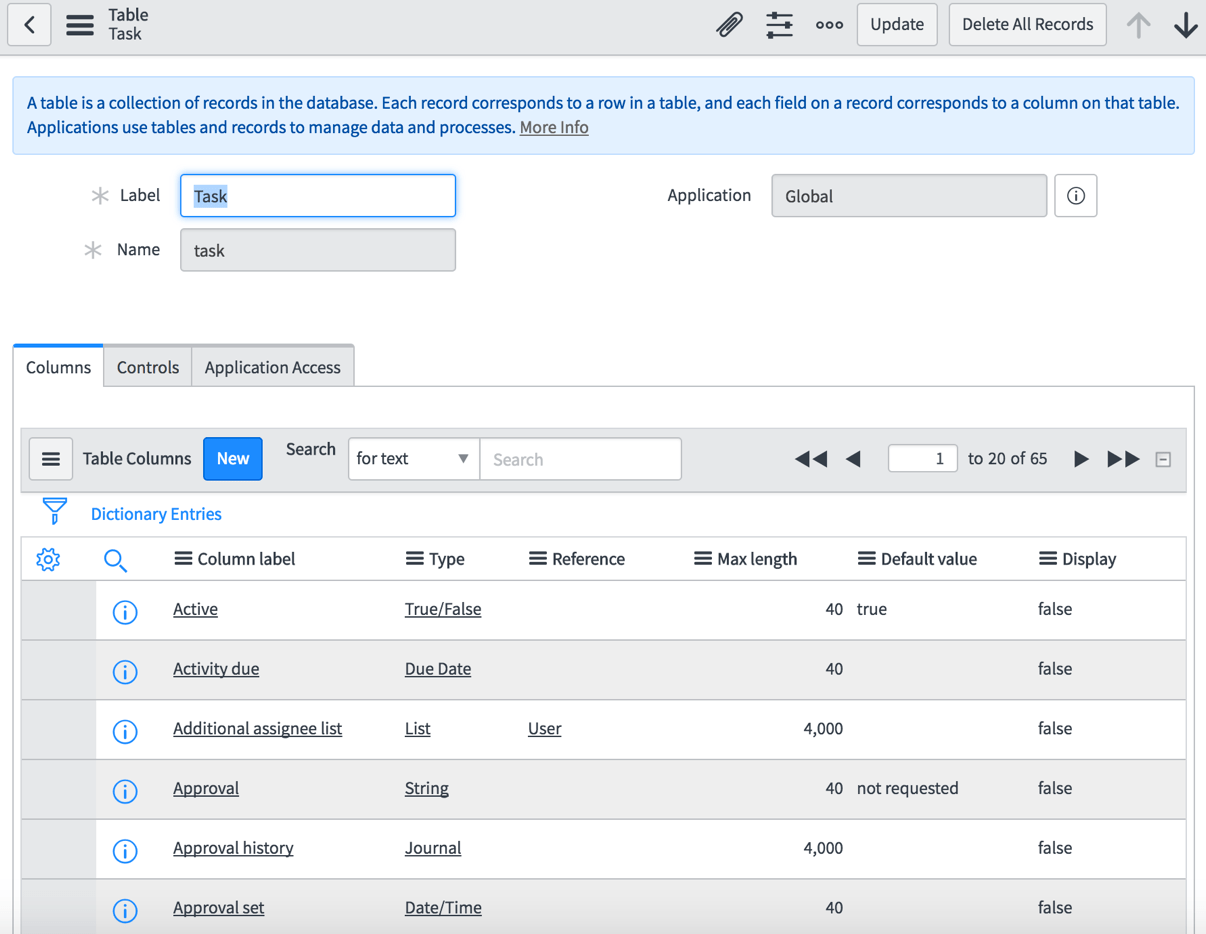Focus the Label text field

tap(318, 196)
